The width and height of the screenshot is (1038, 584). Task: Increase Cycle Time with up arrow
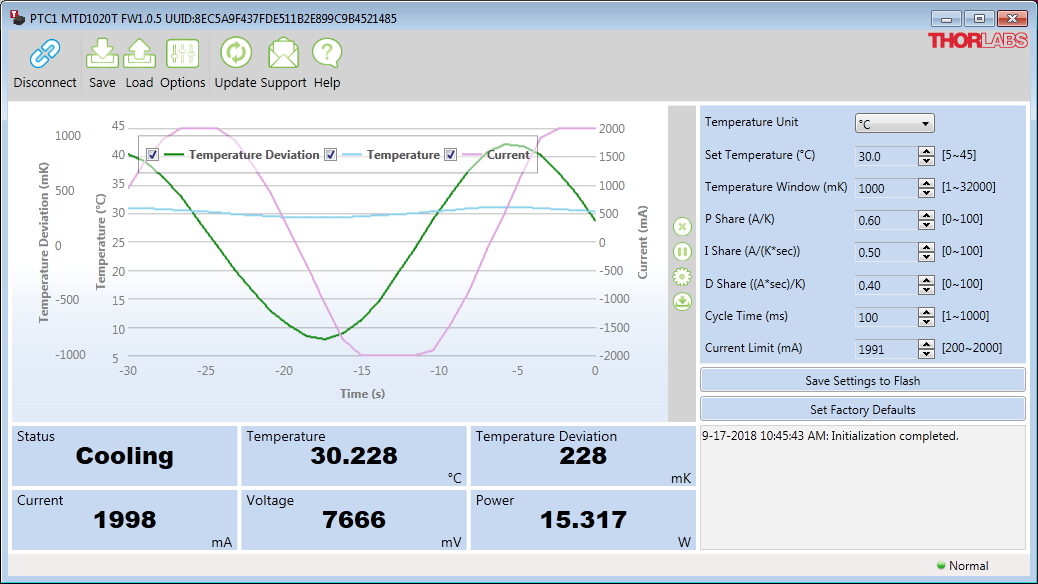[926, 313]
